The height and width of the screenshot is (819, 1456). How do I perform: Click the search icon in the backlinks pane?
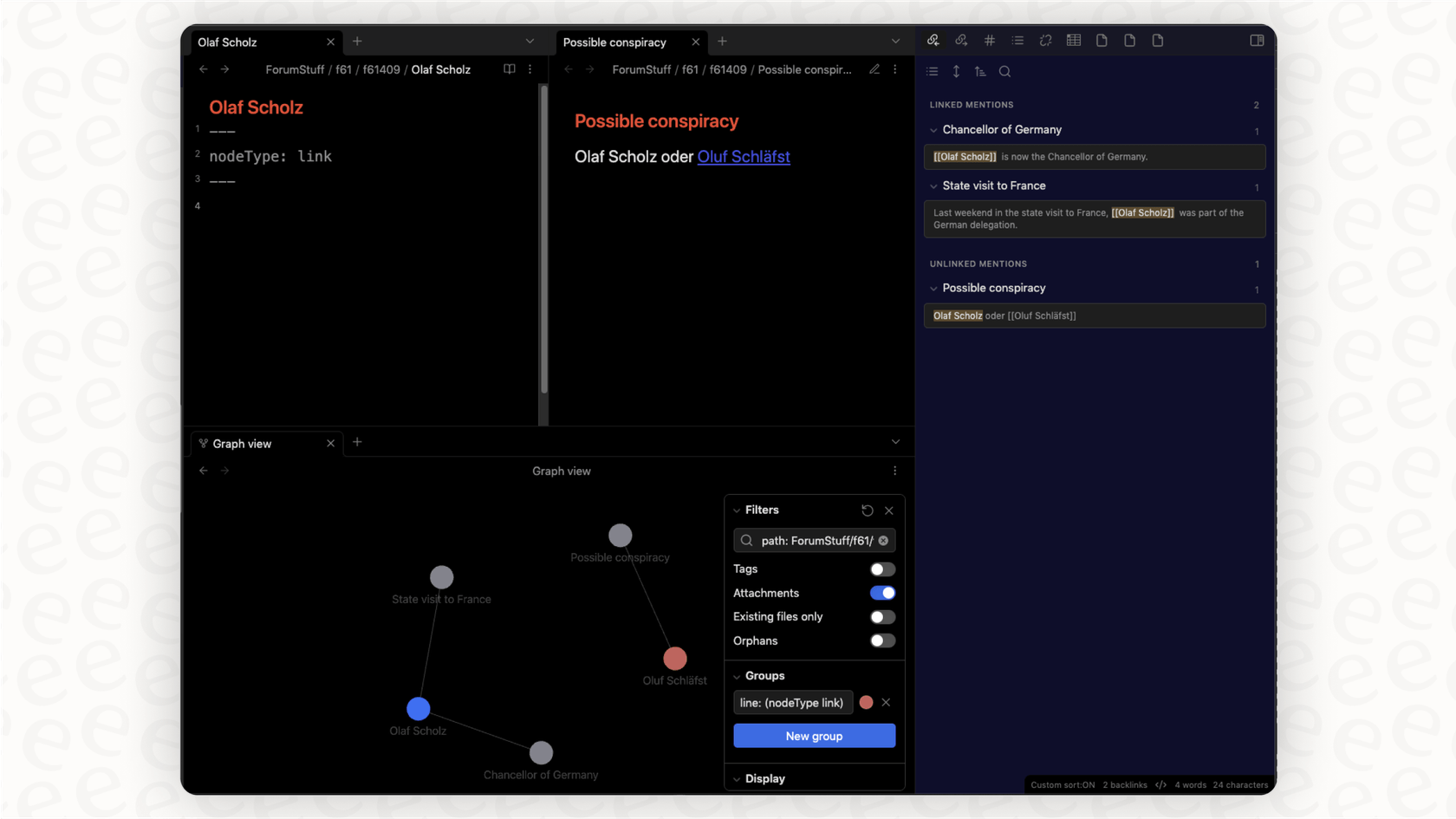[1004, 71]
